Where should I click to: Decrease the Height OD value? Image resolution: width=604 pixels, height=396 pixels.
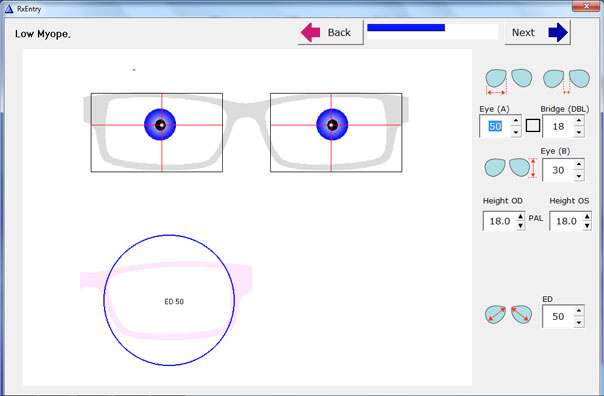click(520, 226)
